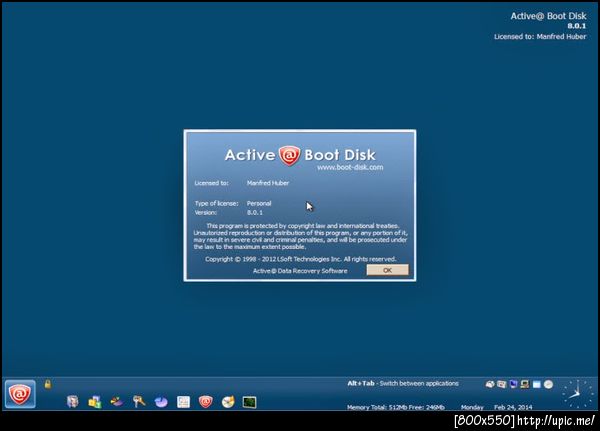Open the keys password tool icon
The height and width of the screenshot is (431, 600).
point(139,402)
